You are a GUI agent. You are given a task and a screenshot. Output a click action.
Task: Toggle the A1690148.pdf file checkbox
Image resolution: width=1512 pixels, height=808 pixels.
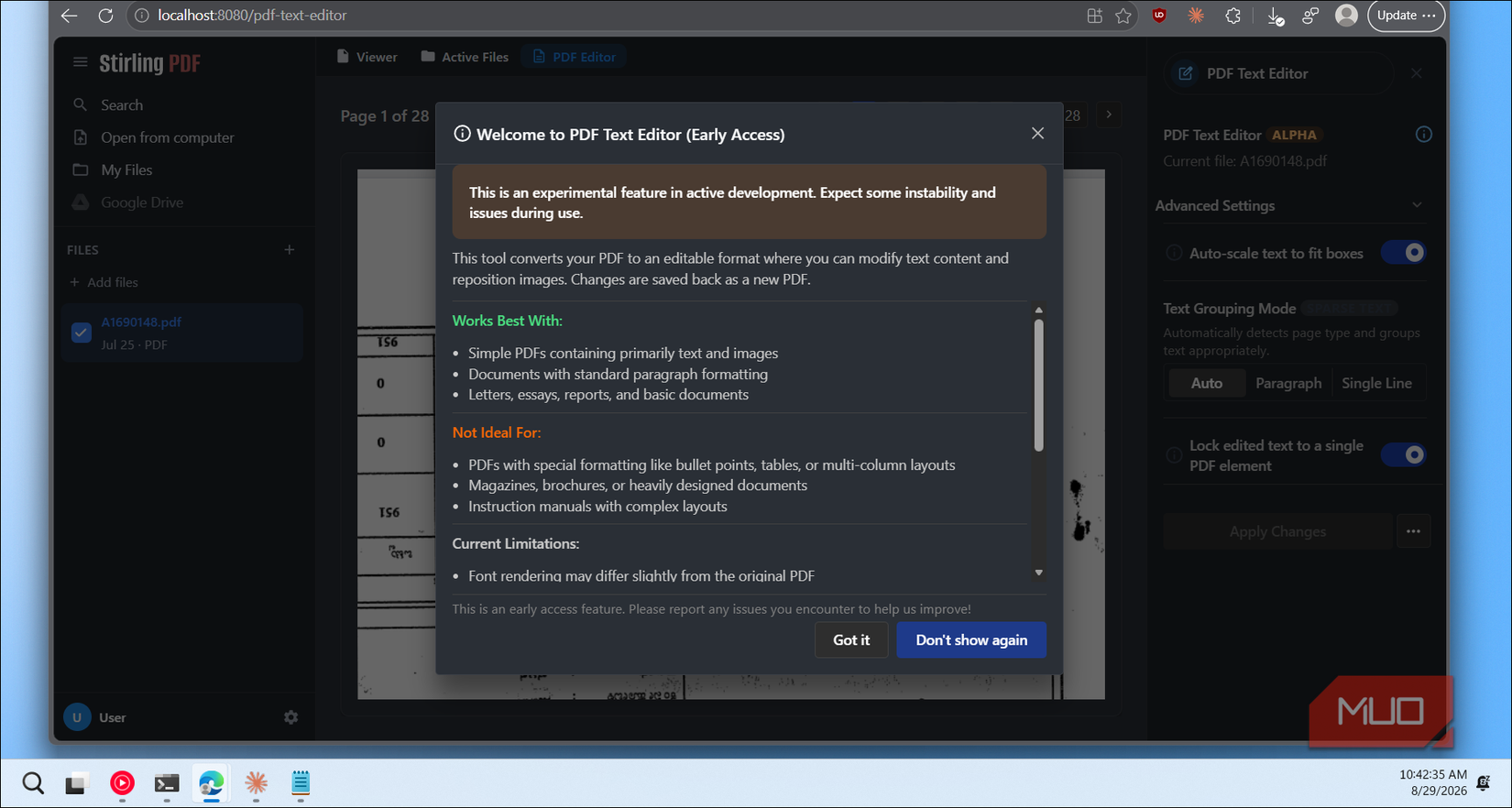pos(81,333)
